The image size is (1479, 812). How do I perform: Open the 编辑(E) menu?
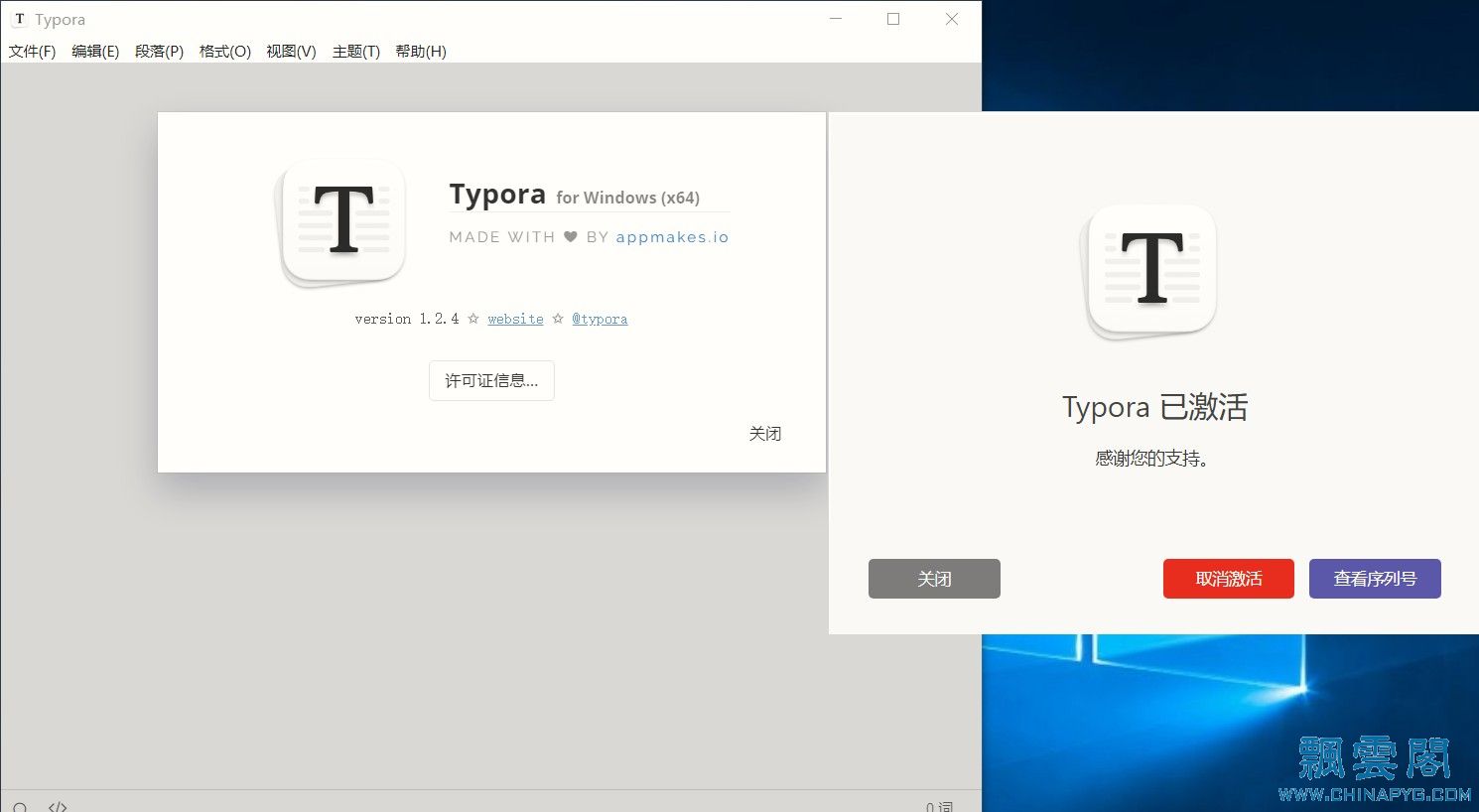[95, 52]
